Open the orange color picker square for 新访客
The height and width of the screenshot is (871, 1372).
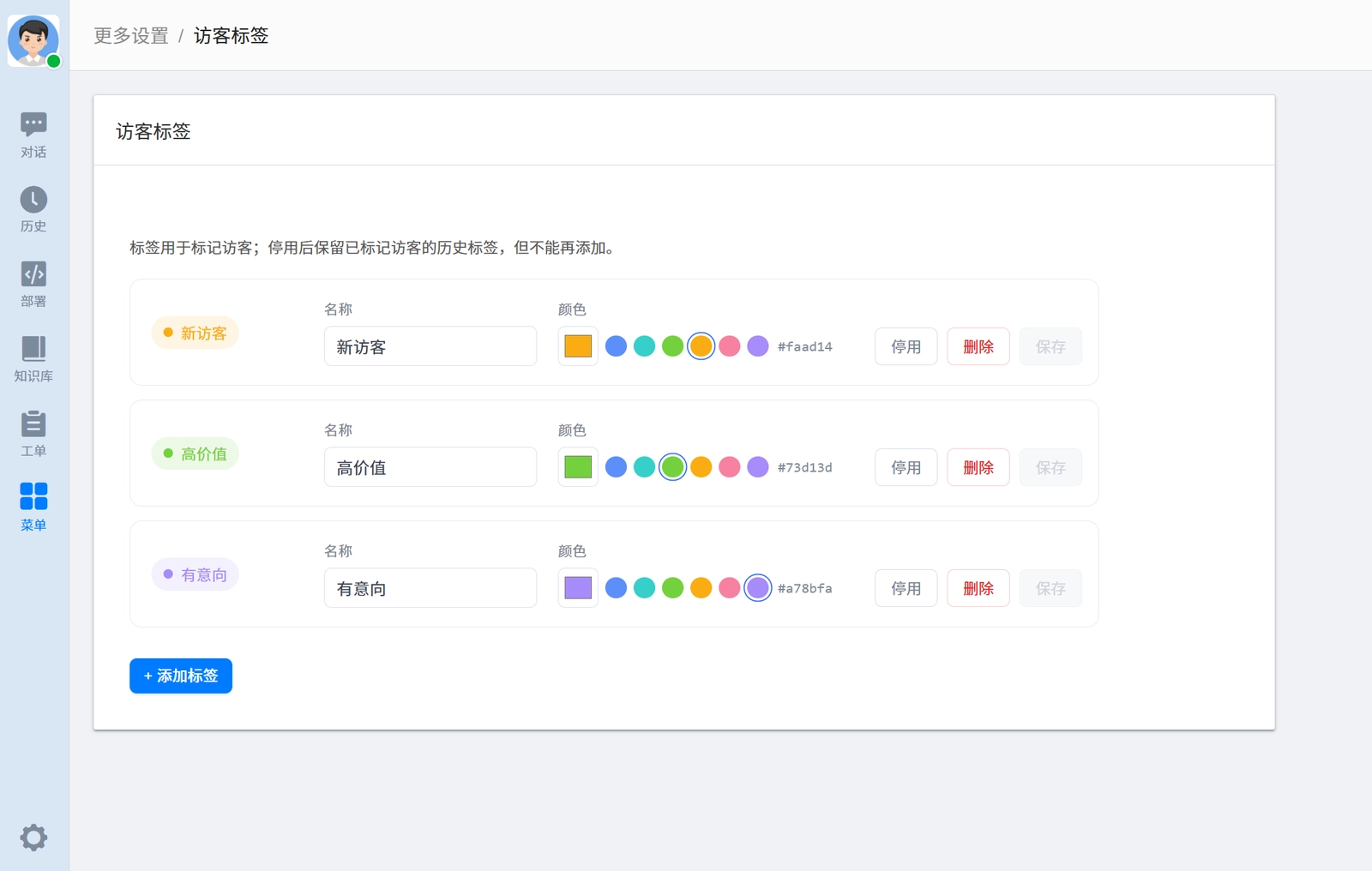578,346
